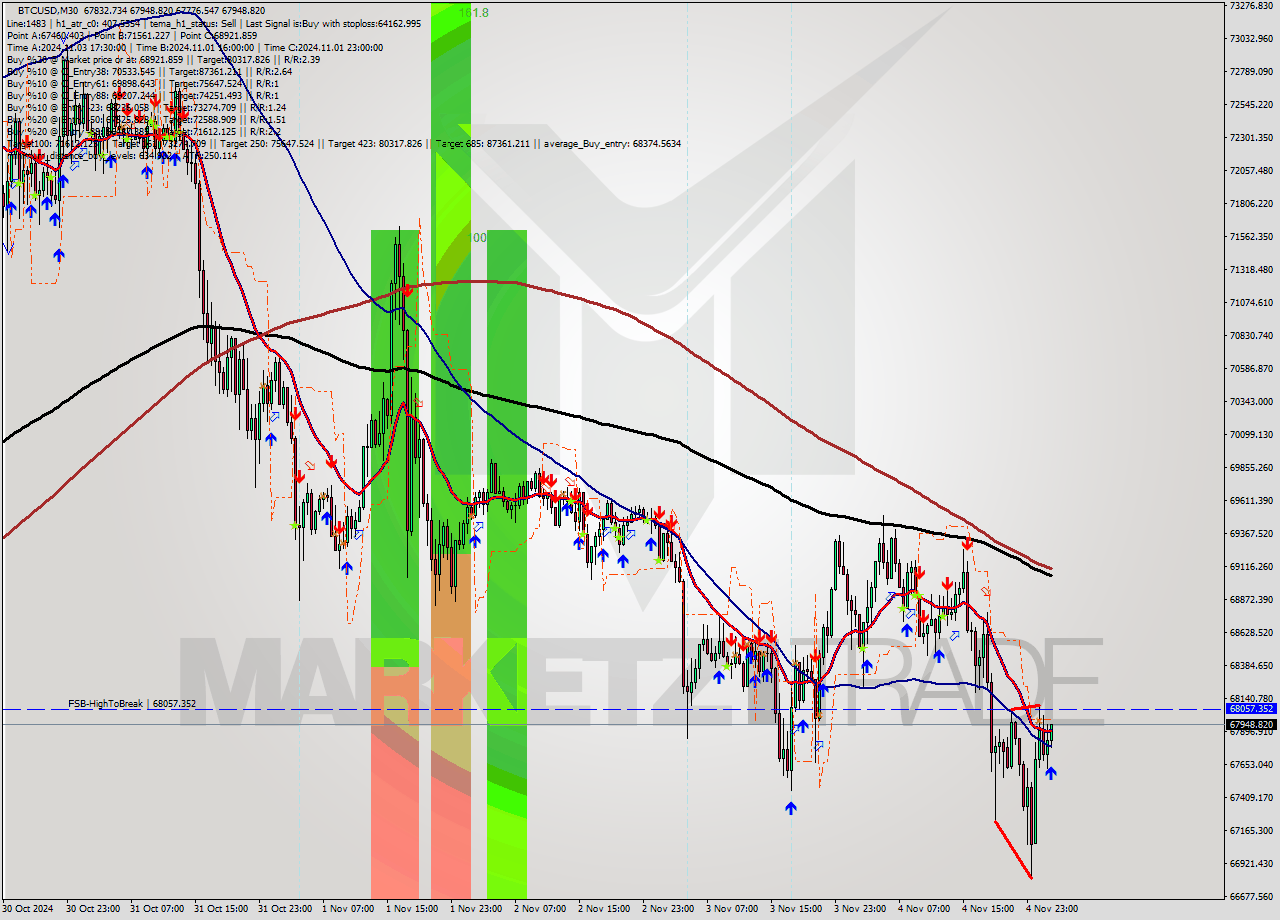Click the 4 Nov 07:00 time label
Image resolution: width=1280 pixels, height=920 pixels.
(x=925, y=909)
